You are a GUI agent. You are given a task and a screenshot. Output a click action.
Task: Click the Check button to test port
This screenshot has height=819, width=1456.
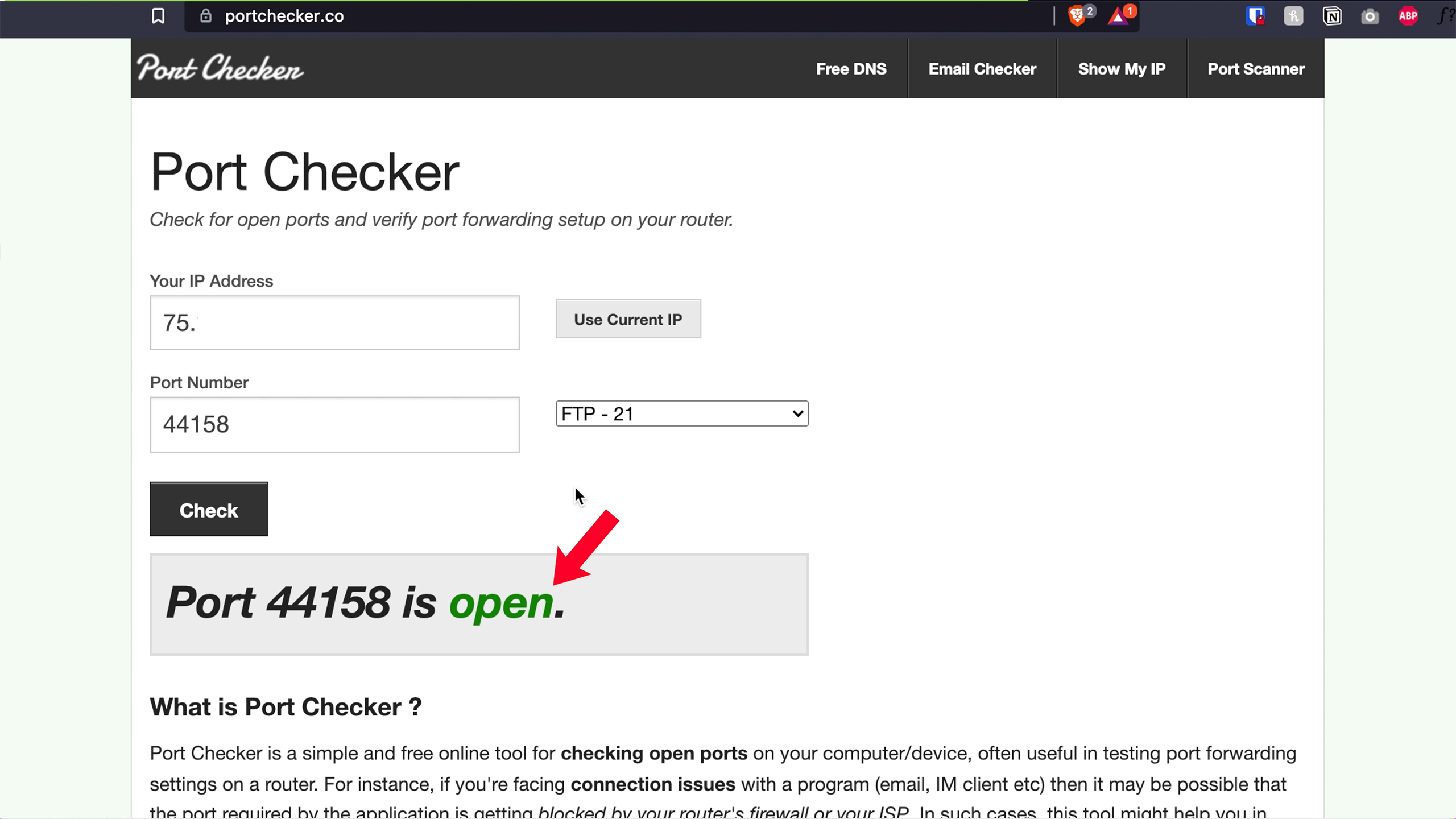tap(209, 510)
